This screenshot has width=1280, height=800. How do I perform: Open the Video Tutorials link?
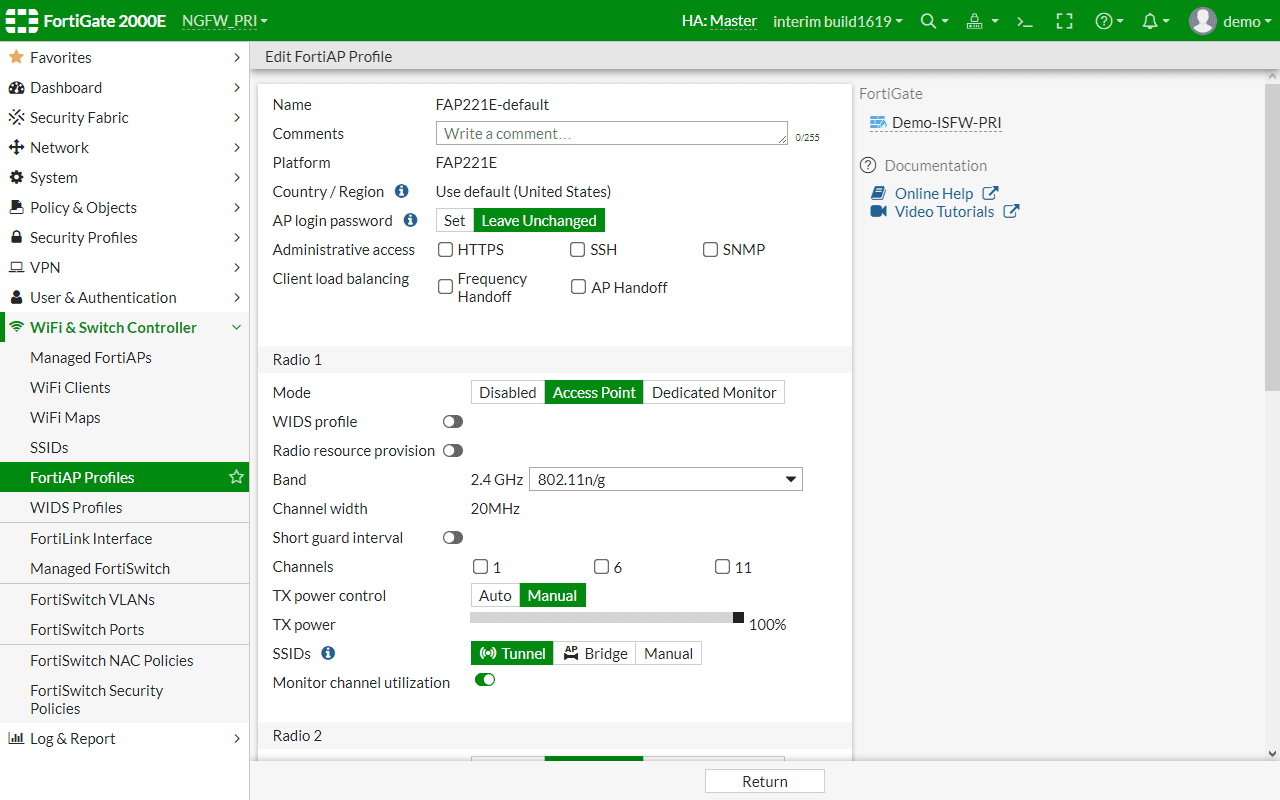[944, 211]
